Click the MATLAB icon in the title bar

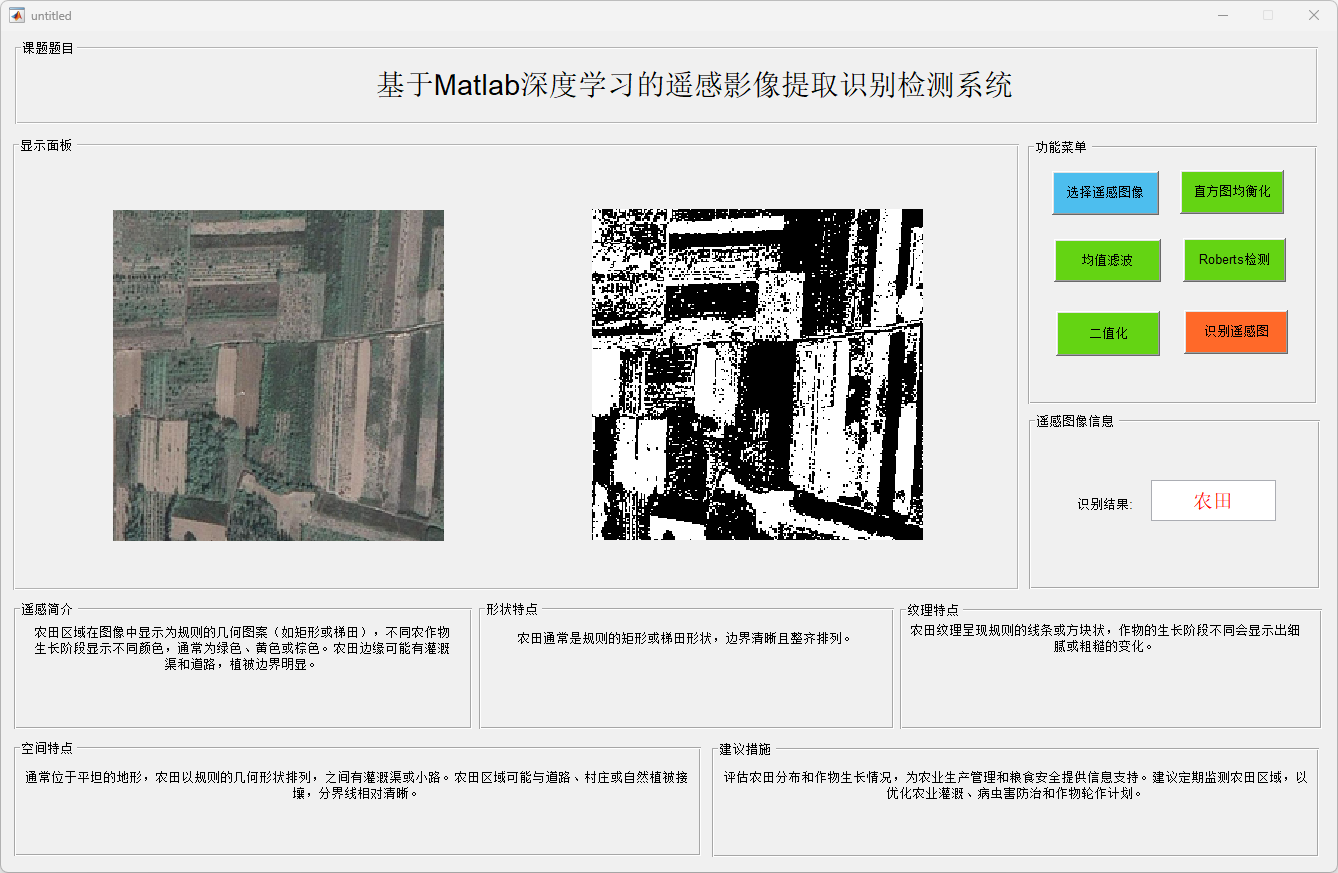[17, 15]
